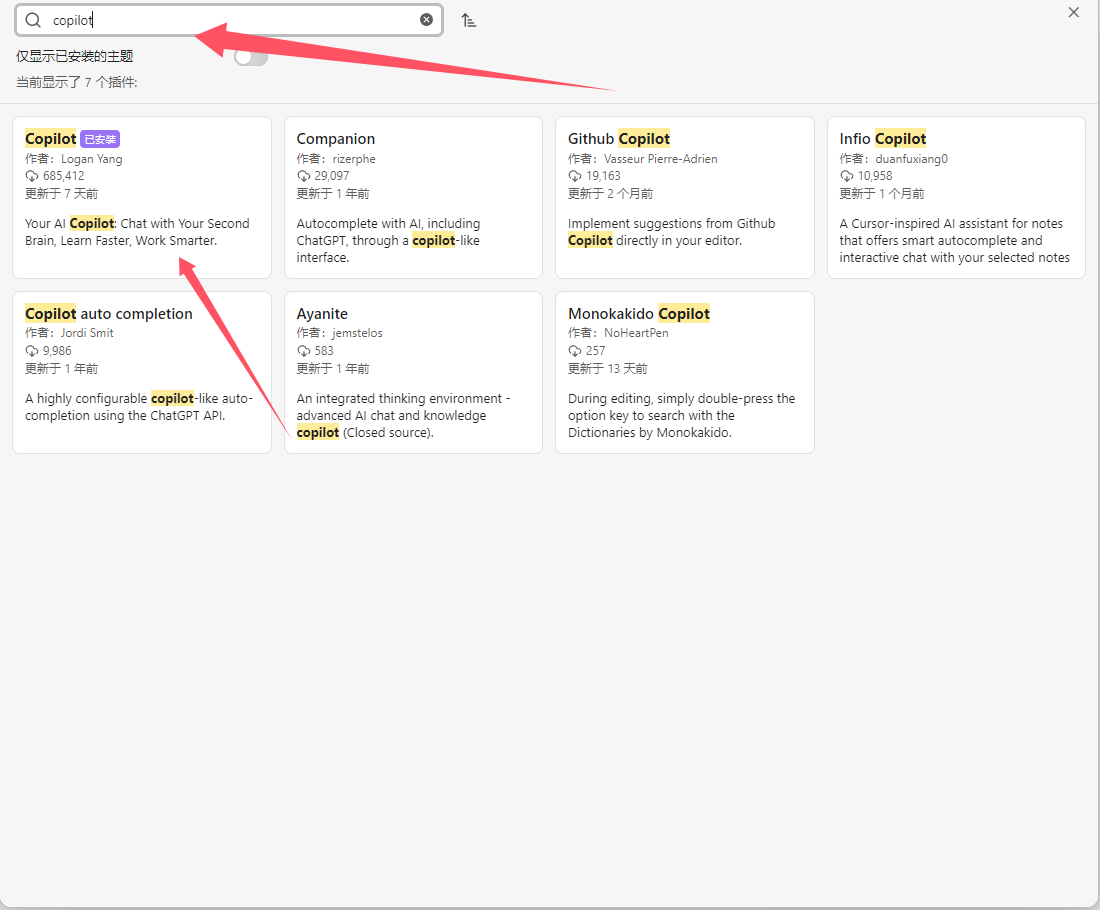Open the Github Copilot plugin card

coord(685,197)
